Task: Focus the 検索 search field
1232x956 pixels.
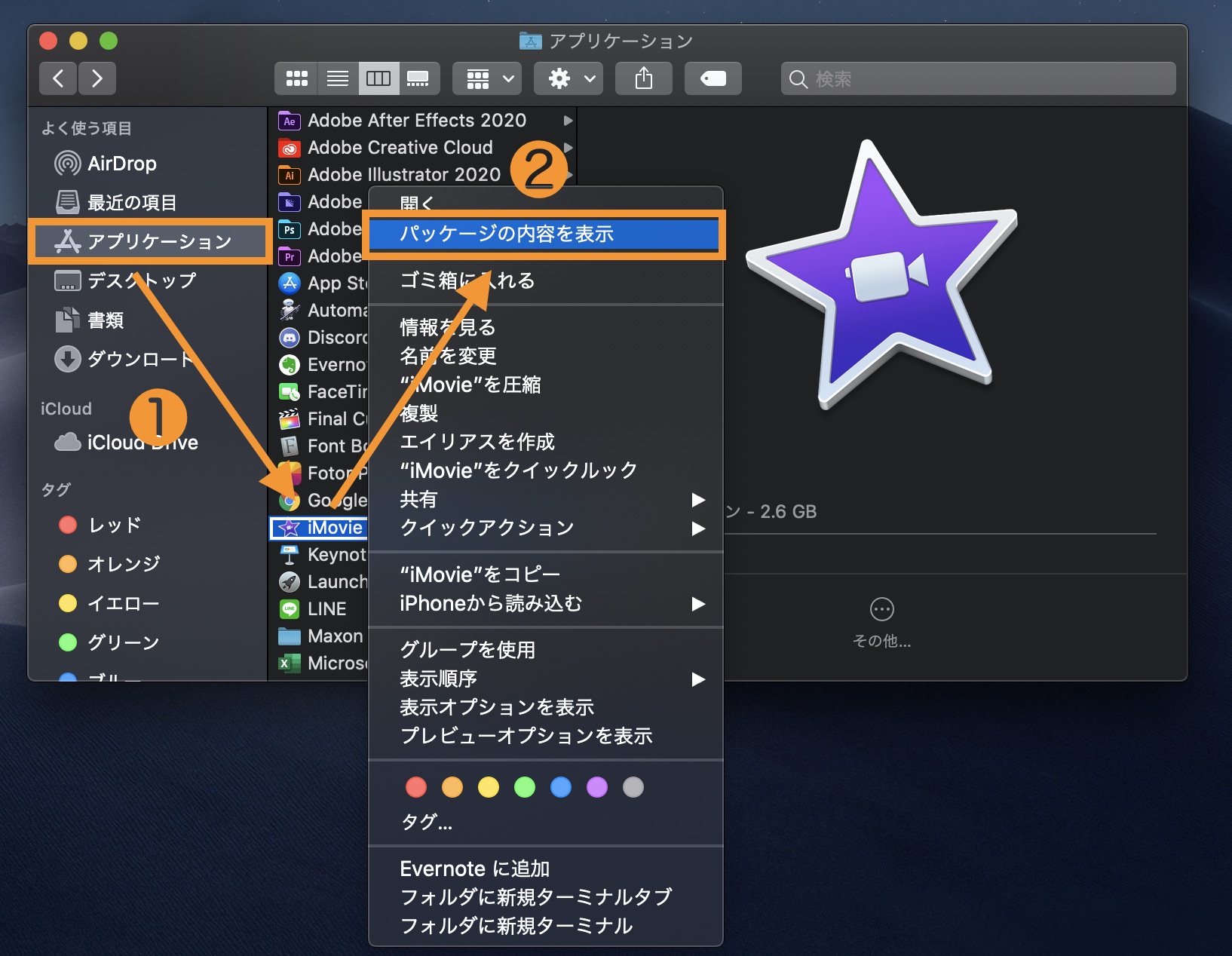Action: click(978, 78)
